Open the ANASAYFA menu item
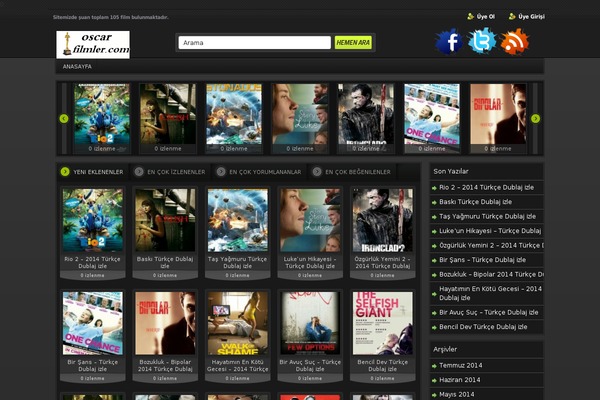This screenshot has width=600, height=400. [77, 67]
